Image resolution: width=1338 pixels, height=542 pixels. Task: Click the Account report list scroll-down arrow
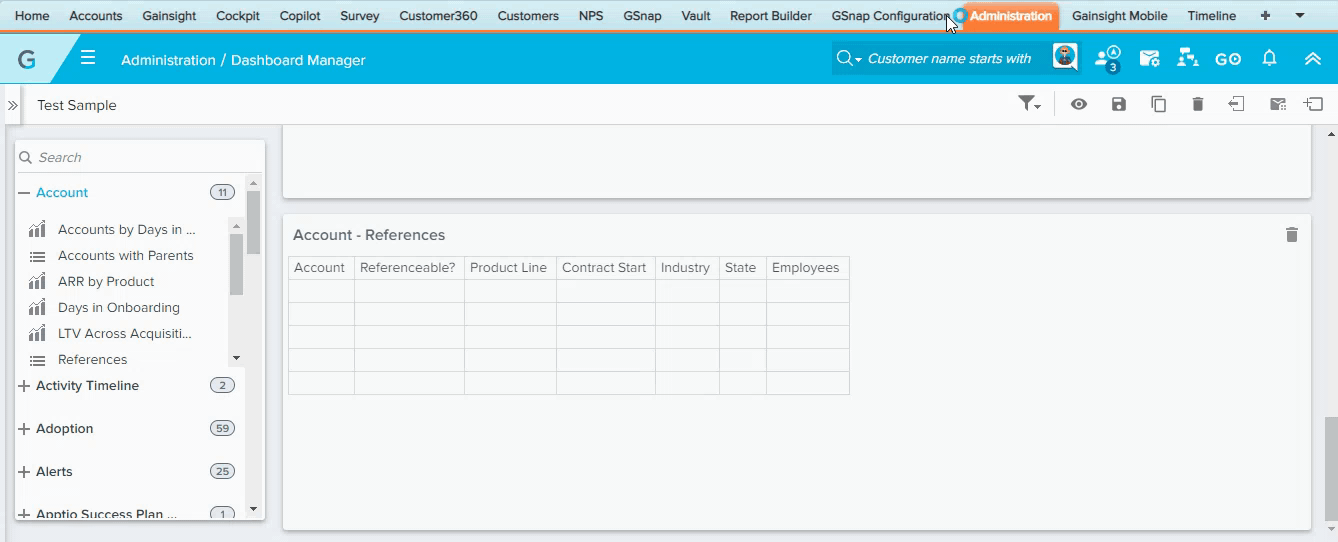[x=237, y=358]
